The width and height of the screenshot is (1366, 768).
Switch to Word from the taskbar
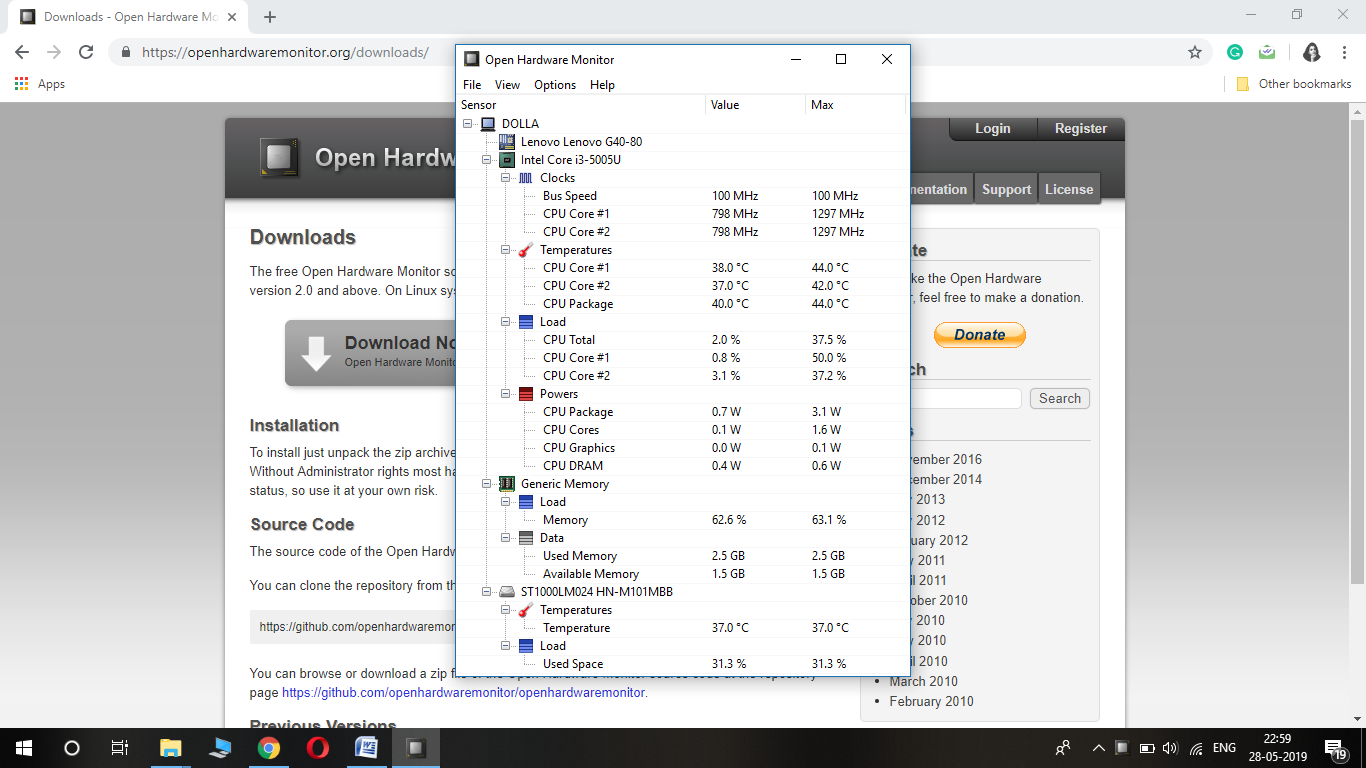(367, 748)
